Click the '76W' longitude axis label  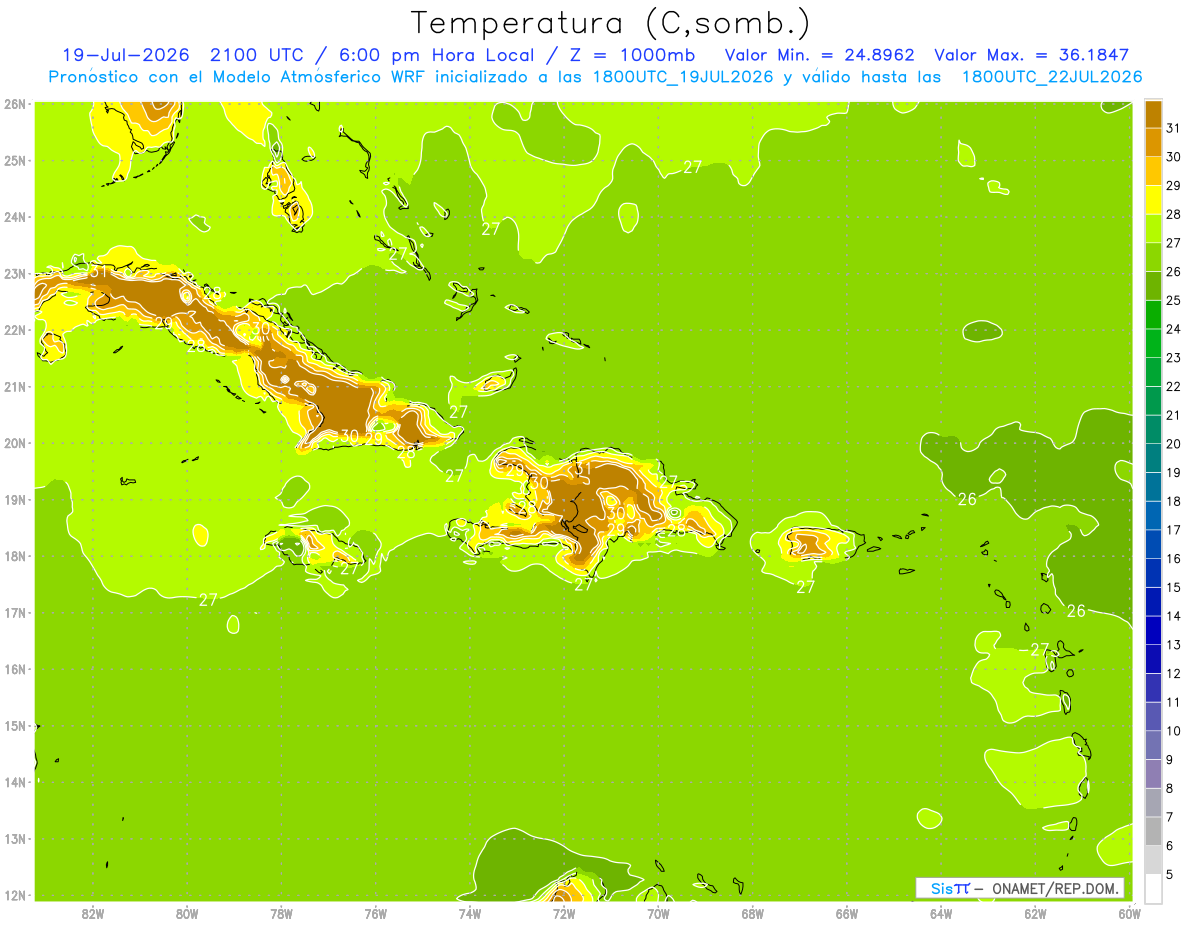pos(375,914)
